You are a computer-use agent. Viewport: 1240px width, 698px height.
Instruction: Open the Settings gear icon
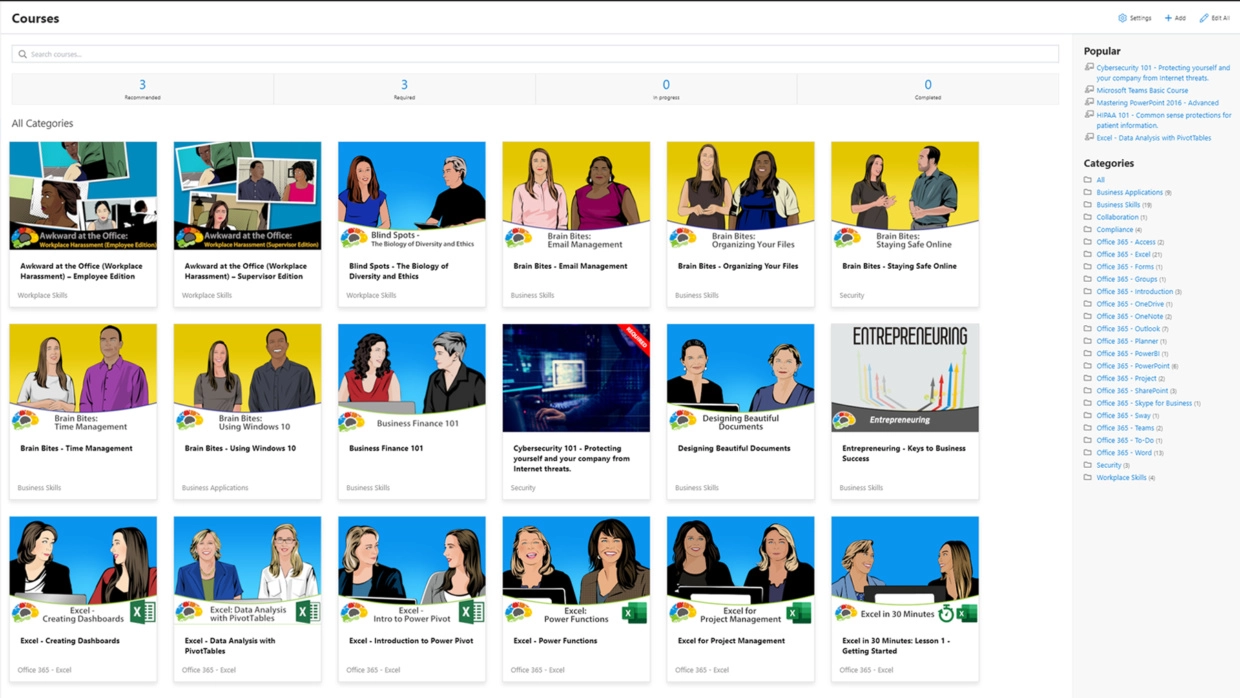[x=1122, y=18]
